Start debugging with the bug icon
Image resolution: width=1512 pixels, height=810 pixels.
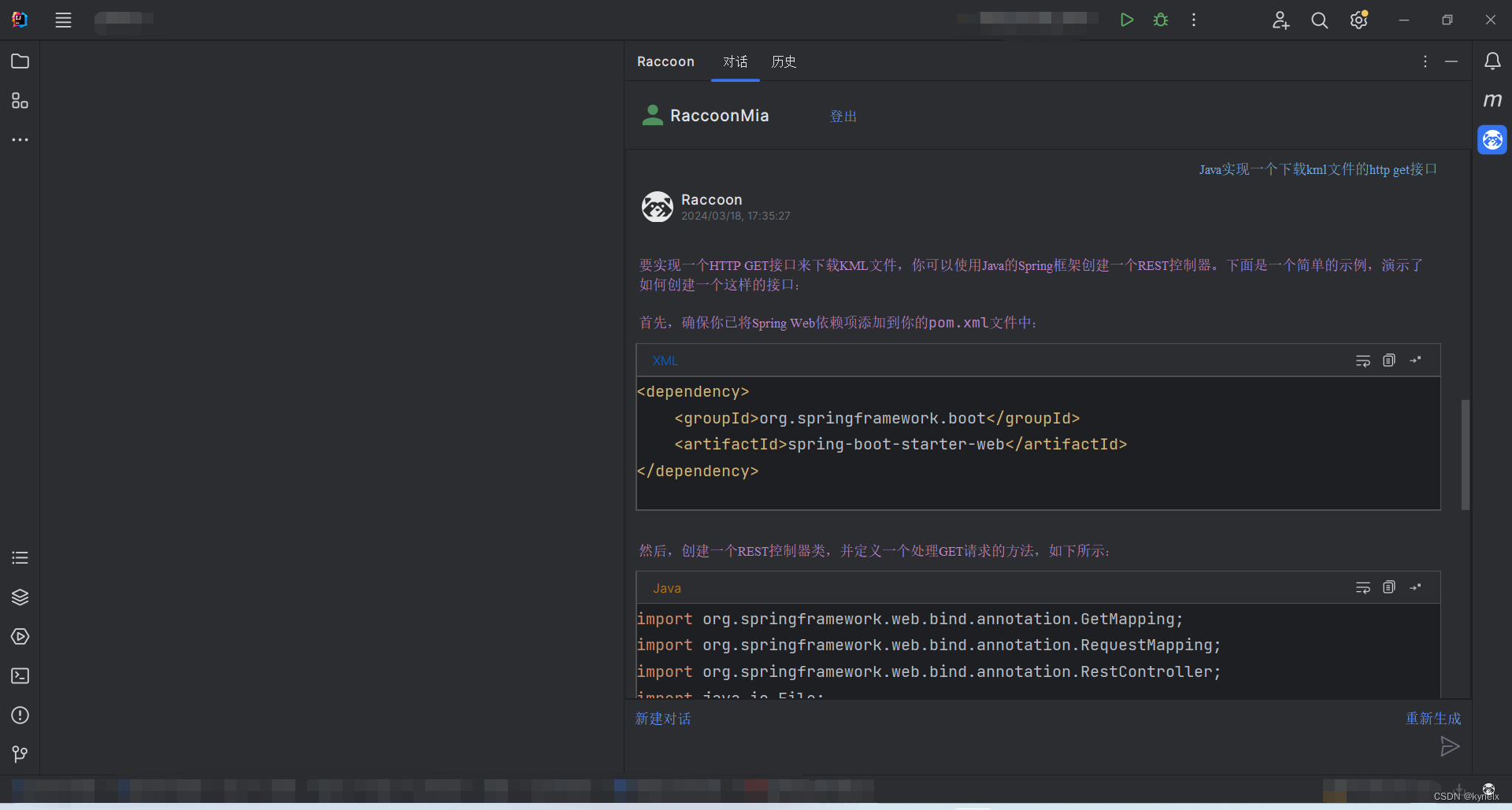coord(1161,20)
